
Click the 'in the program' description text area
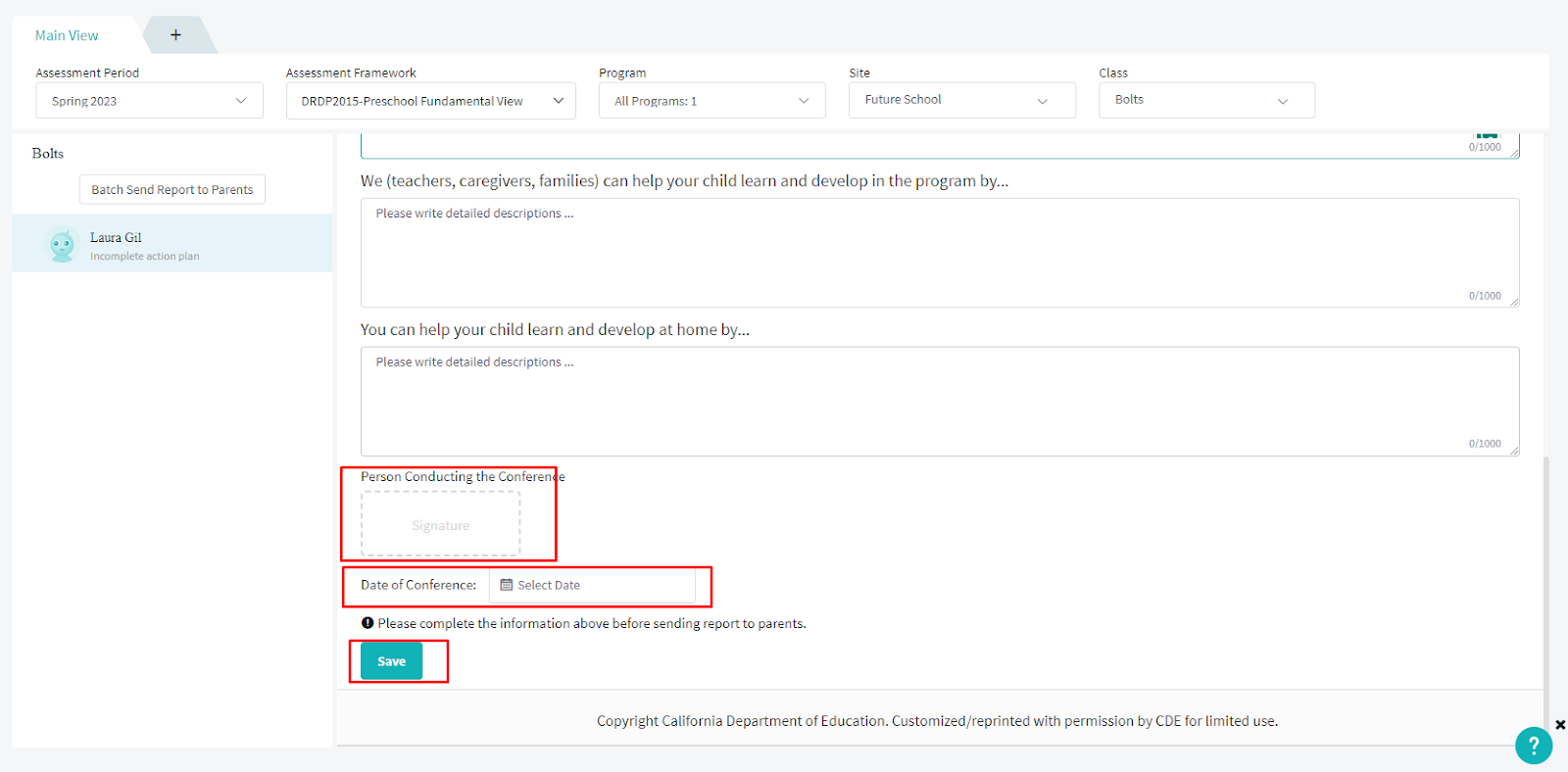coord(939,252)
